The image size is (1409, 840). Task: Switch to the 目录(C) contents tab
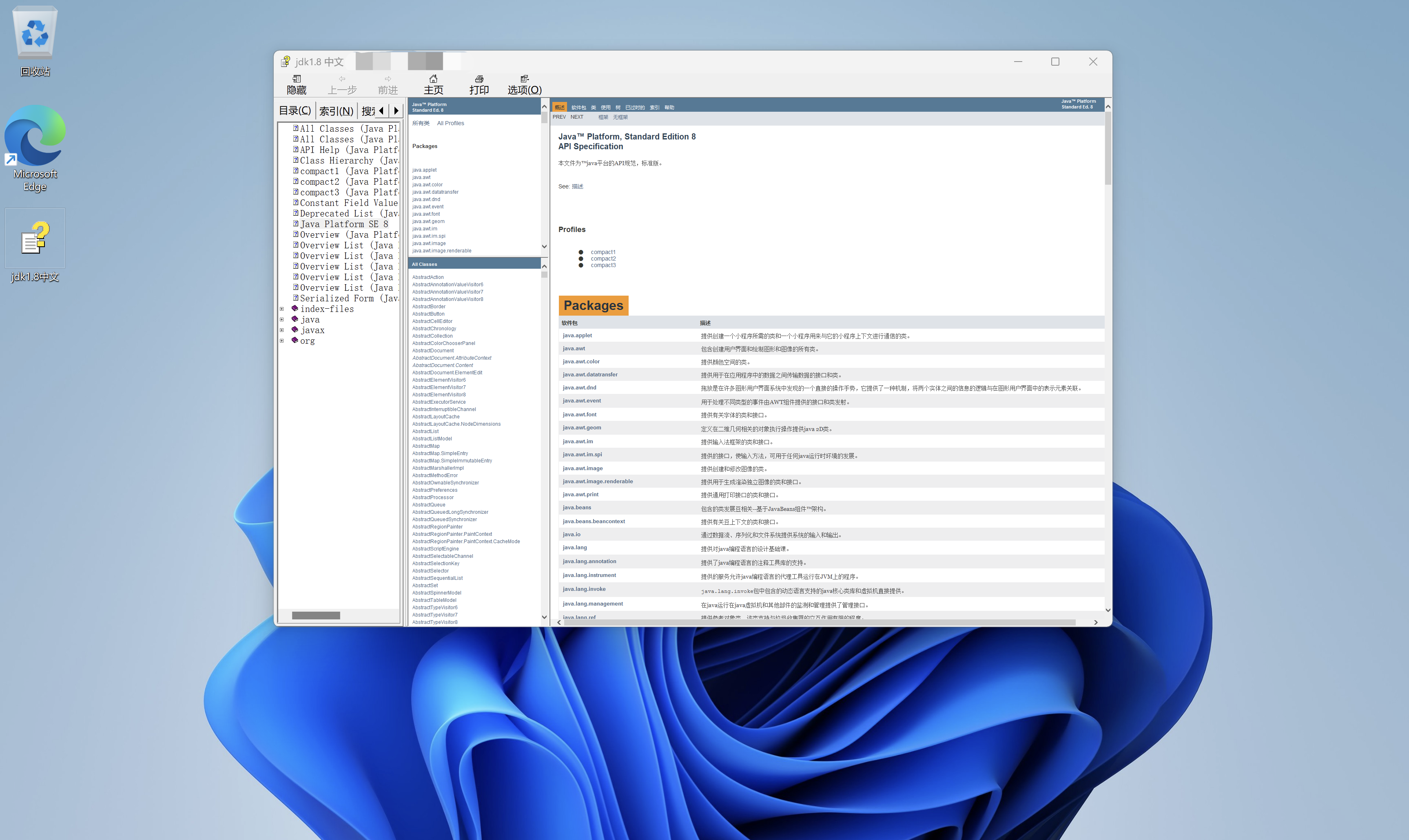coord(295,111)
